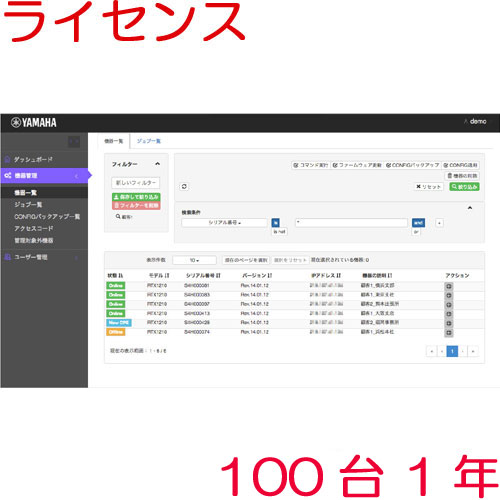This screenshot has width=500, height=500.
Task: Open 機器一覧 in the sidebar submenu
Action: (25, 193)
